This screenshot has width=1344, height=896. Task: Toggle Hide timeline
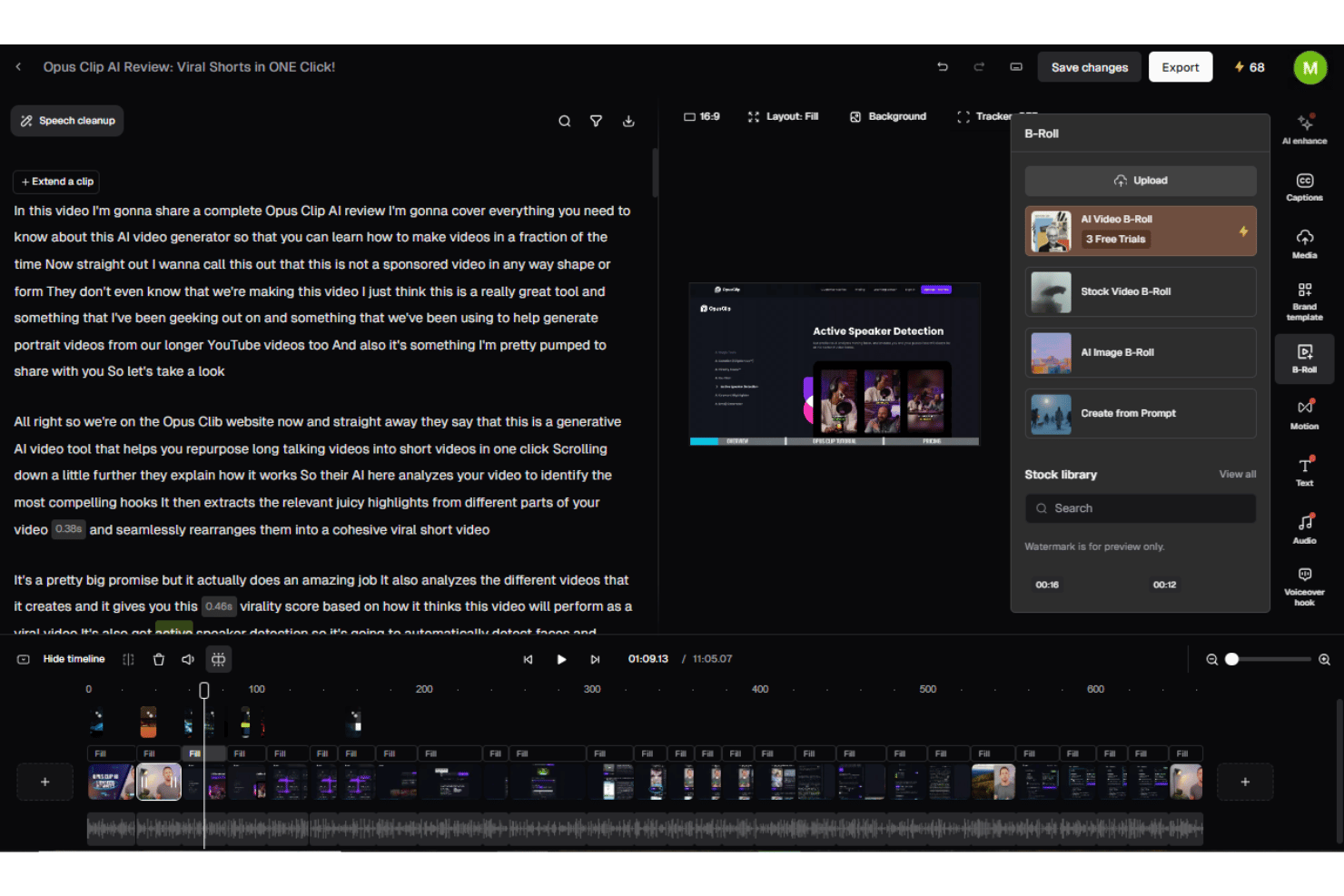(62, 660)
